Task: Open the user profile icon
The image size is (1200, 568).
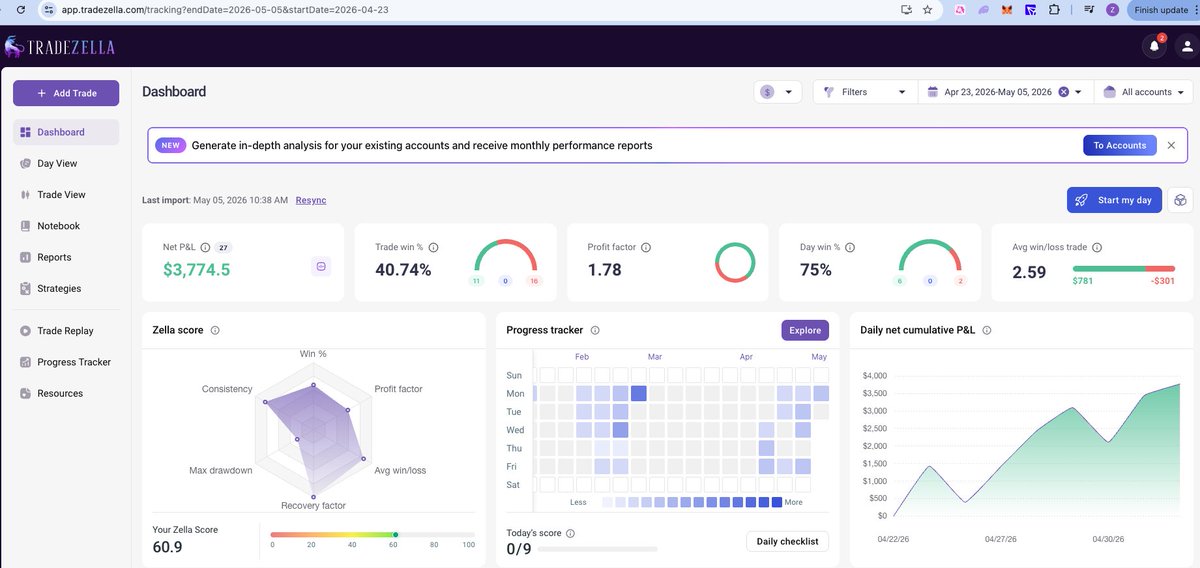Action: (1187, 46)
